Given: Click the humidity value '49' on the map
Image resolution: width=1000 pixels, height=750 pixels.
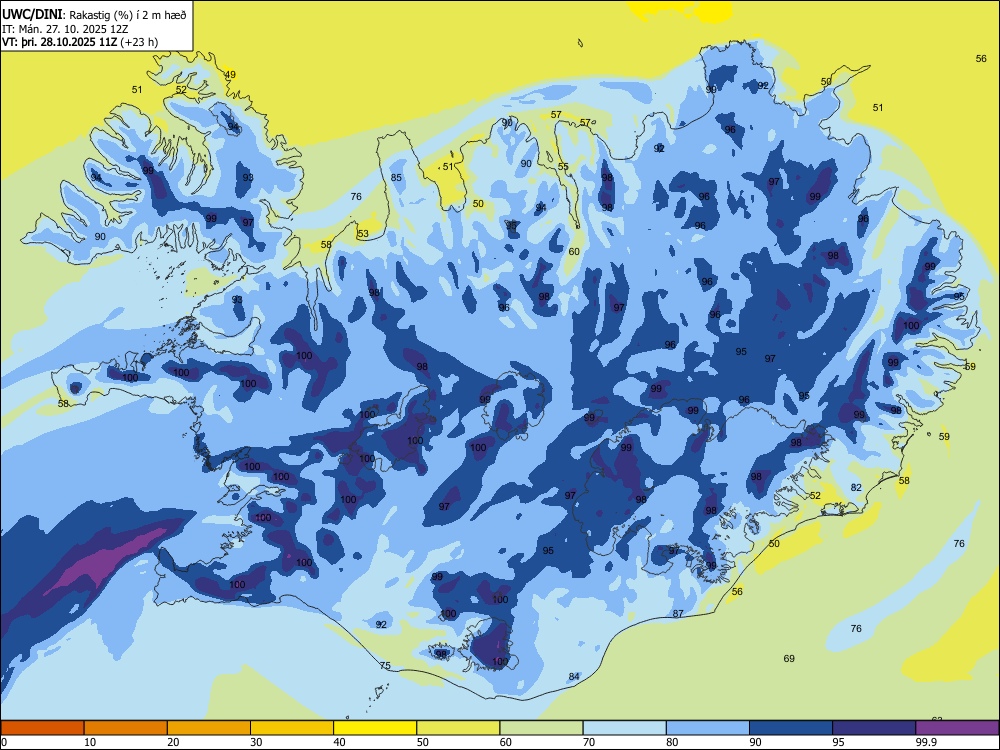Looking at the screenshot, I should [230, 75].
